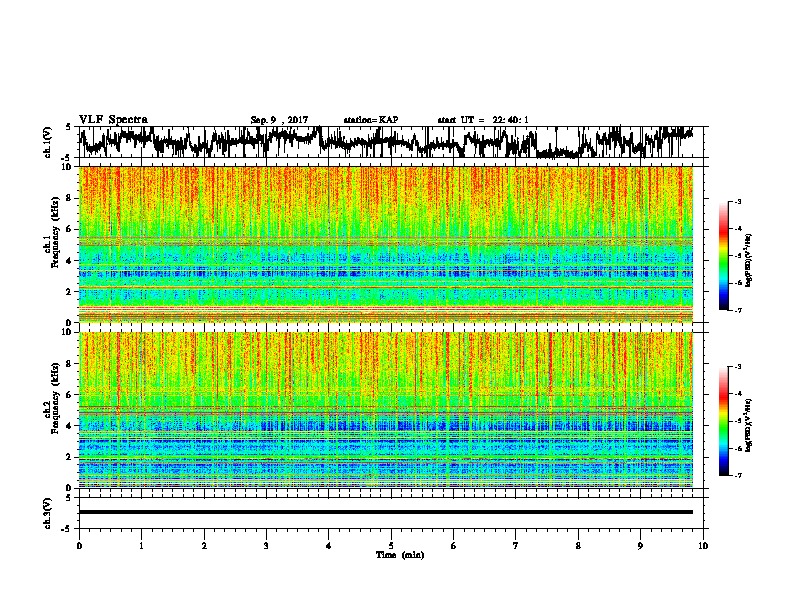Click the 8 kHz tick on ch.2 frequency axis
The width and height of the screenshot is (792, 612).
pyautogui.click(x=71, y=364)
